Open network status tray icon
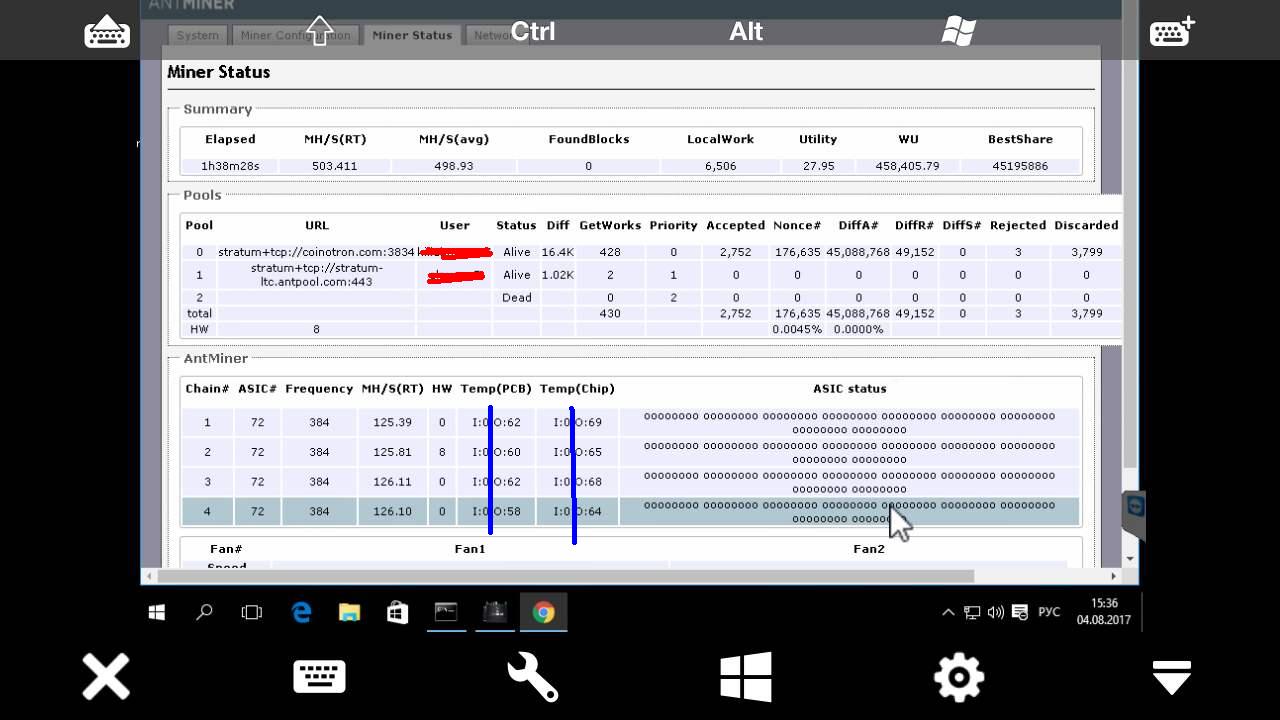This screenshot has width=1280, height=720. pyautogui.click(x=972, y=612)
